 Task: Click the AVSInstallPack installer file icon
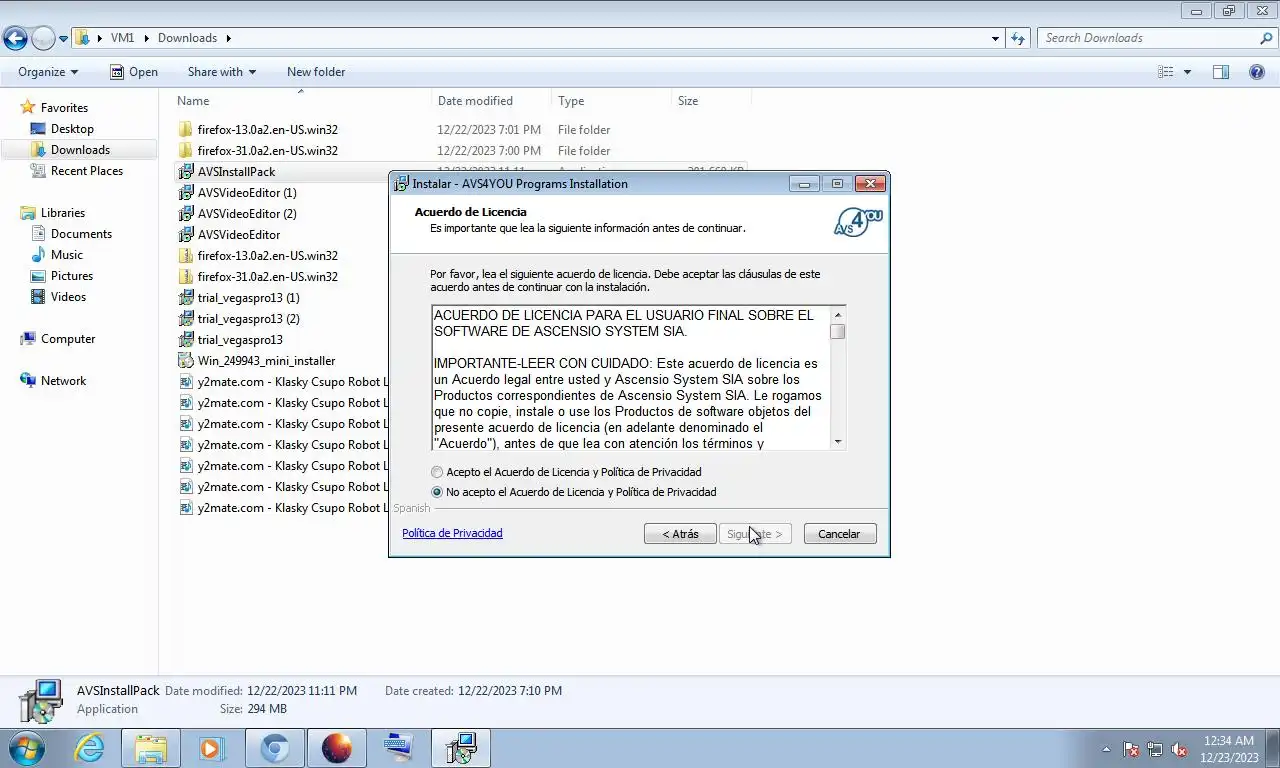(186, 172)
